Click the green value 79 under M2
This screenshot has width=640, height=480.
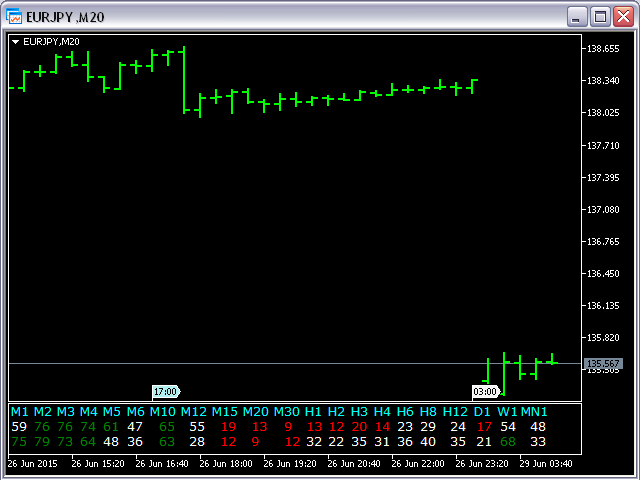[42, 442]
